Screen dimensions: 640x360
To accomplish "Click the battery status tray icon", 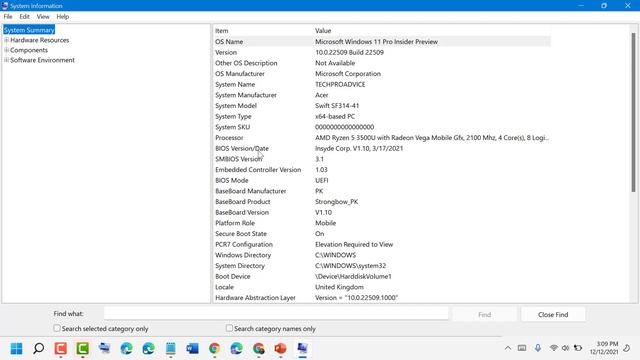I will point(578,348).
